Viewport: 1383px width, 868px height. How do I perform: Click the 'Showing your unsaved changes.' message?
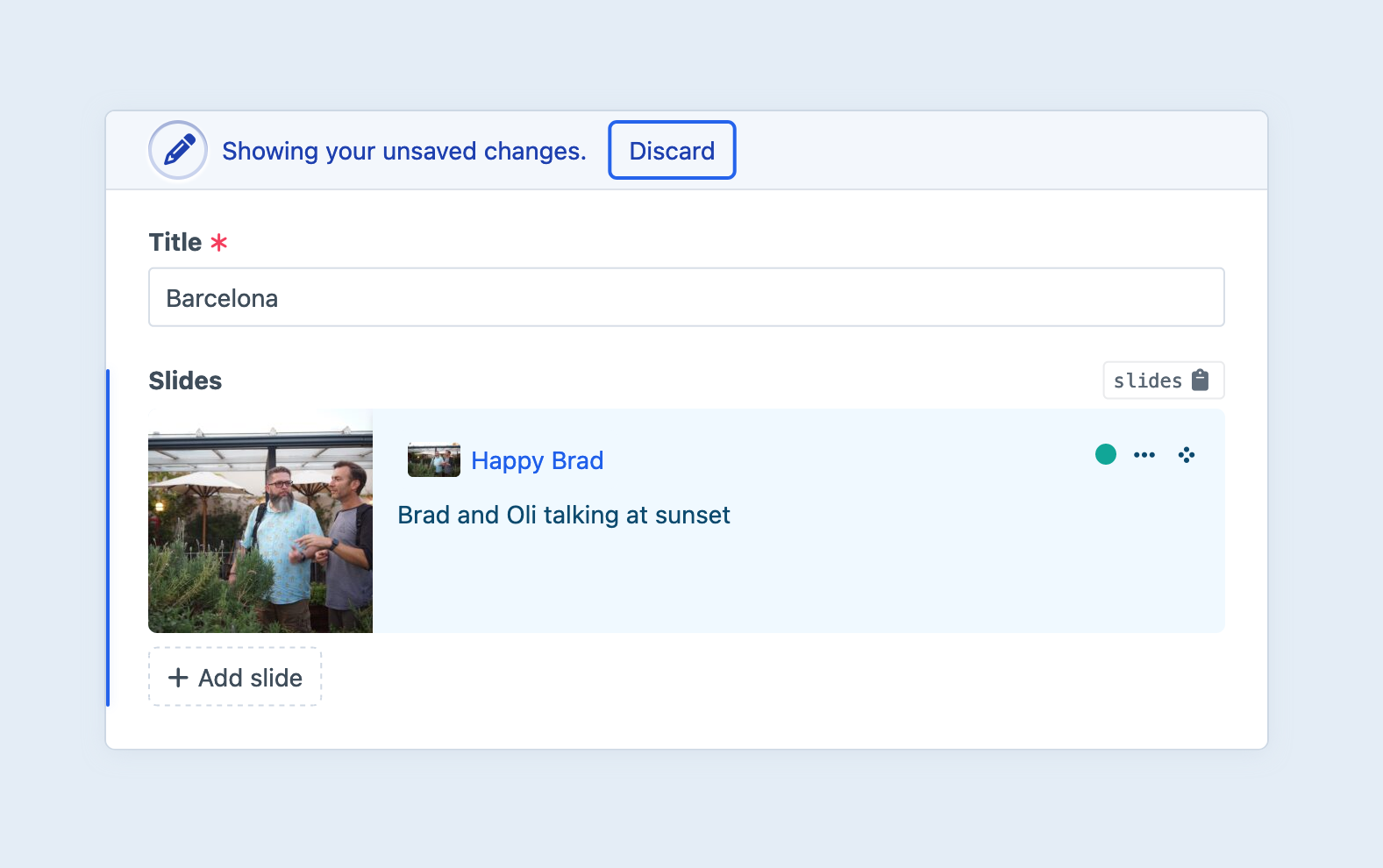(x=403, y=151)
